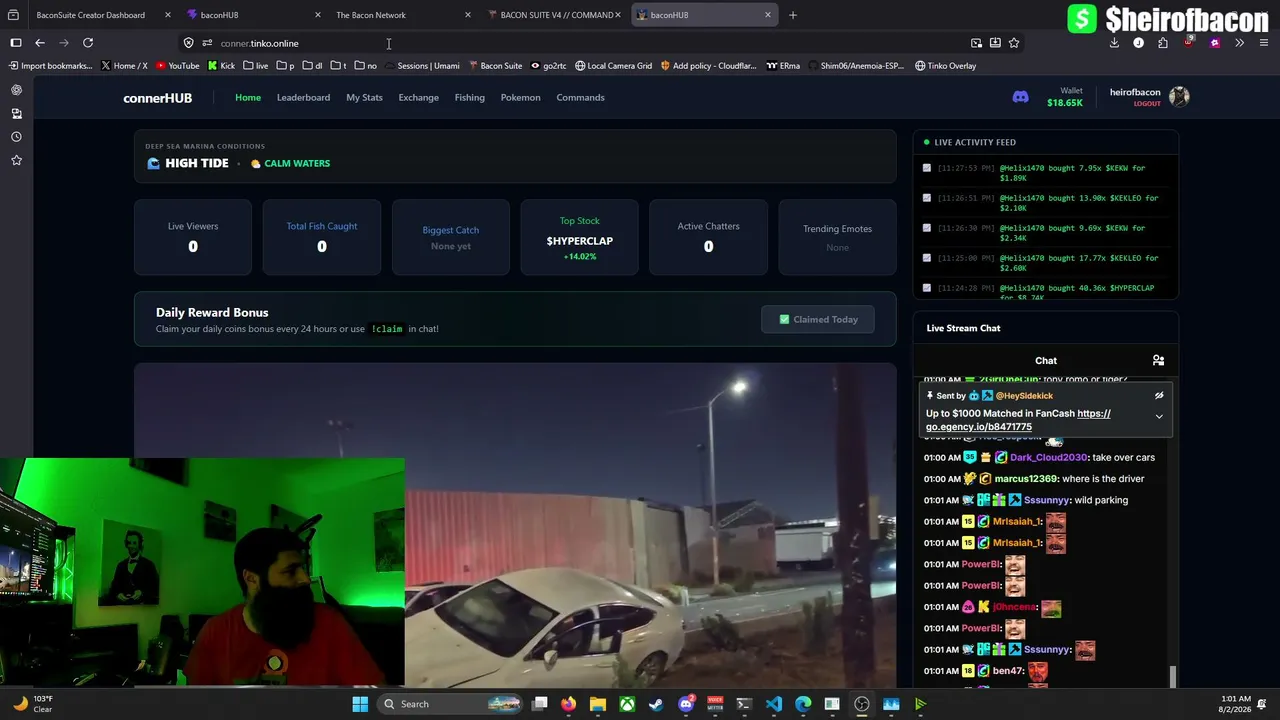Open the taskbar clock showing 1:01 AM
Viewport: 1280px width, 720px height.
(x=1236, y=704)
